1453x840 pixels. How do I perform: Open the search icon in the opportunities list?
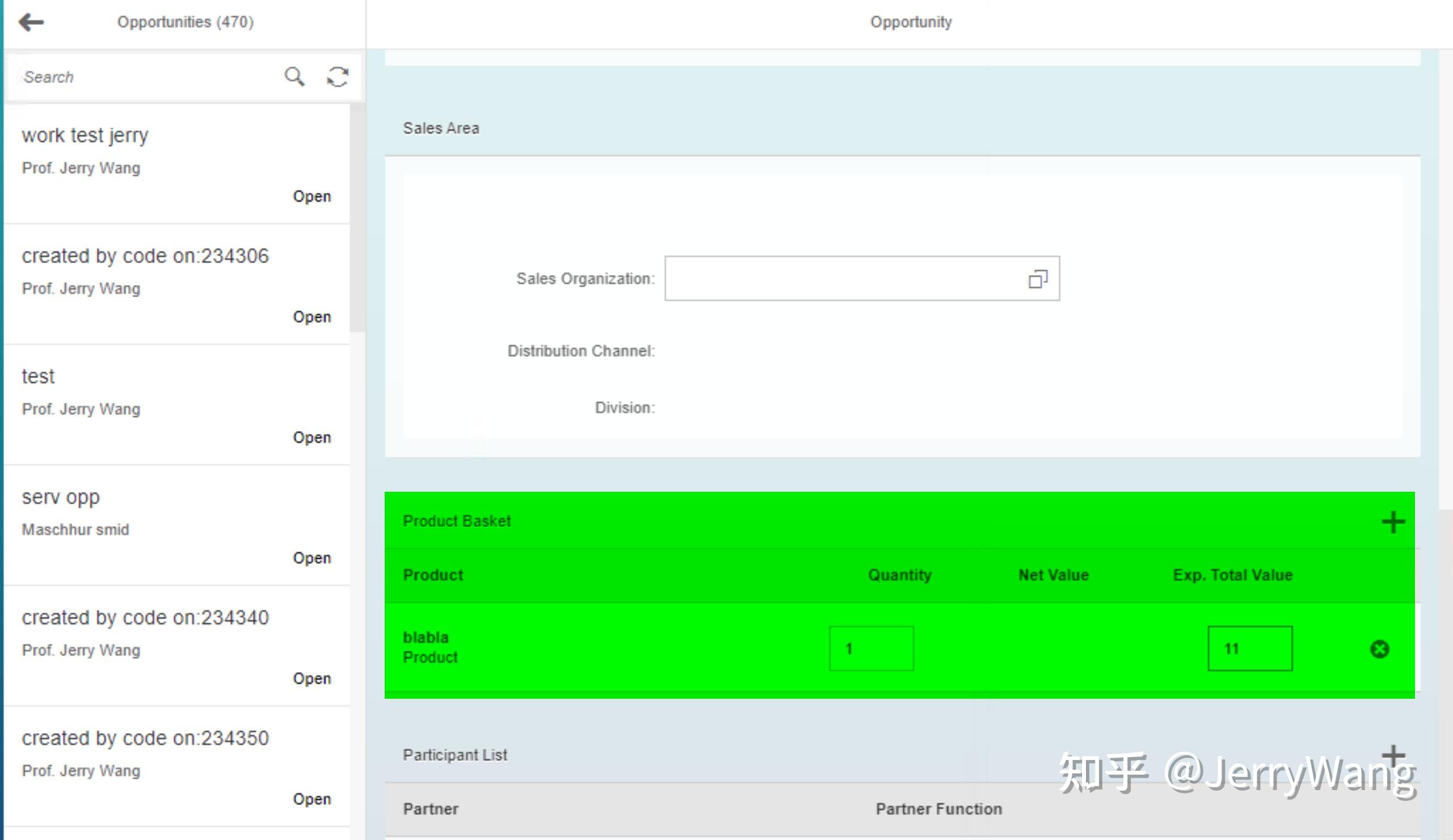[x=294, y=76]
